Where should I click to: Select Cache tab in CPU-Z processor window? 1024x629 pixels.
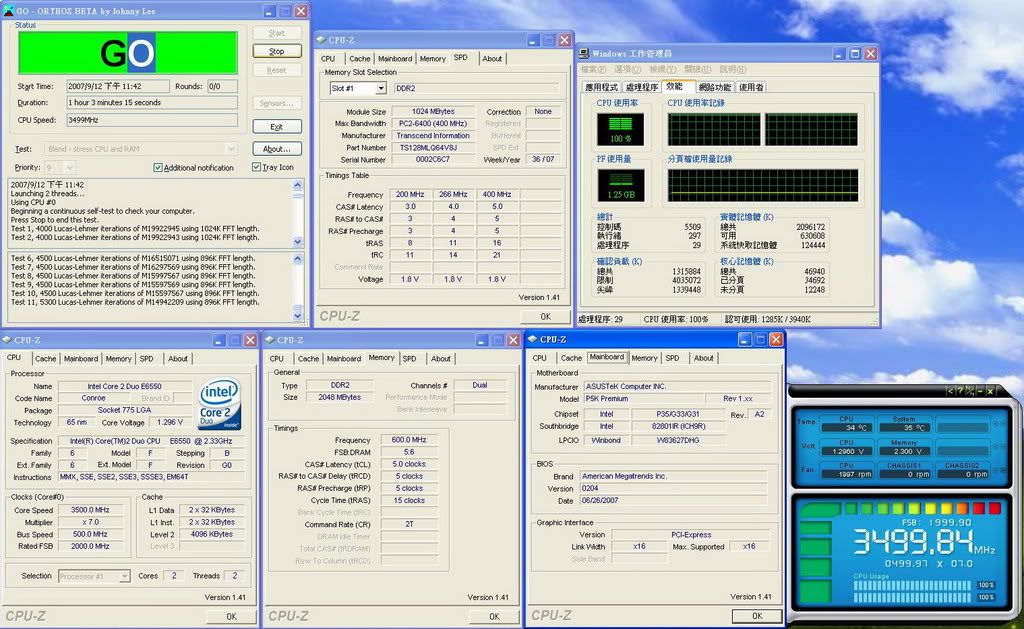tap(46, 359)
